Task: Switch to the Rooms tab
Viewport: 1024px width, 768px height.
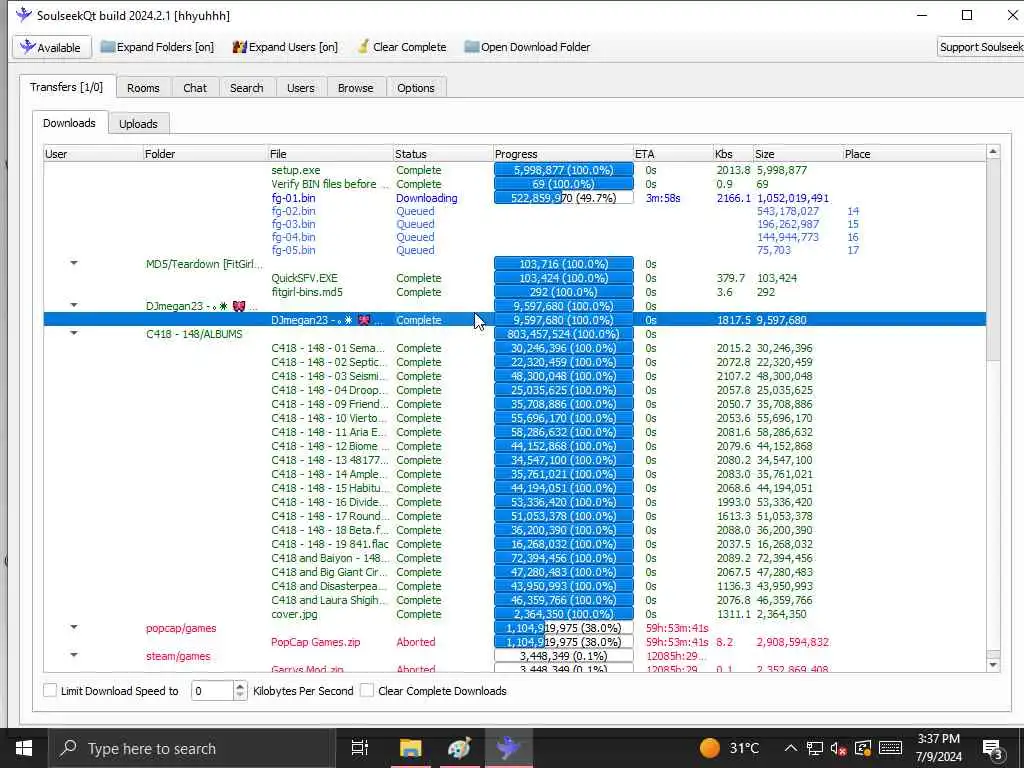Action: [x=143, y=88]
